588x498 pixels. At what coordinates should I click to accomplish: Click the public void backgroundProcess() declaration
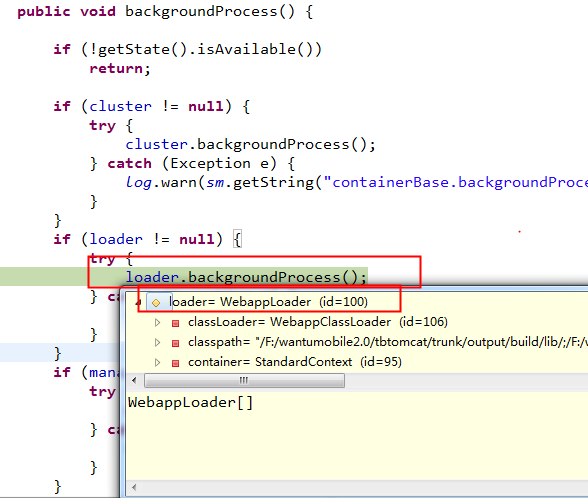pyautogui.click(x=165, y=12)
